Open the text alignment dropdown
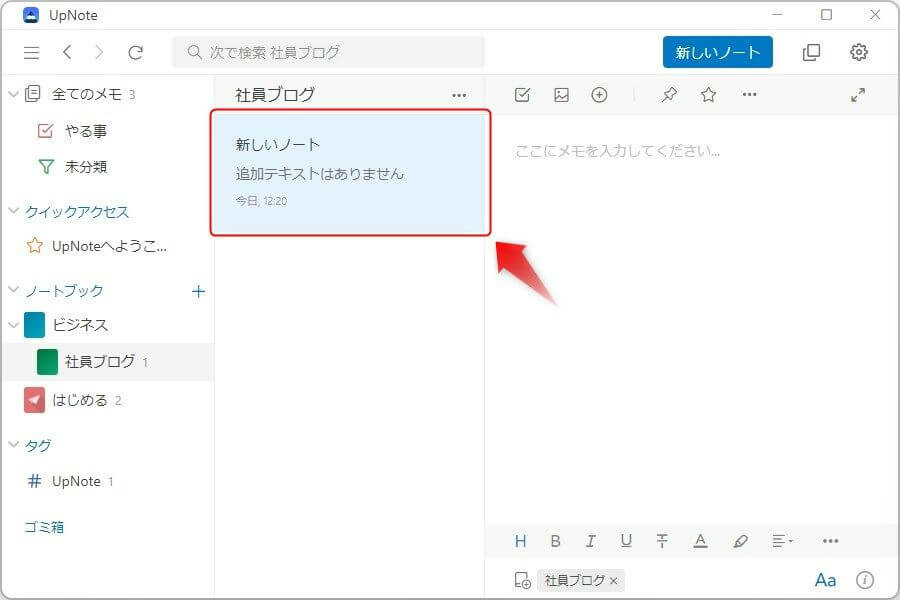This screenshot has height=600, width=900. [782, 541]
